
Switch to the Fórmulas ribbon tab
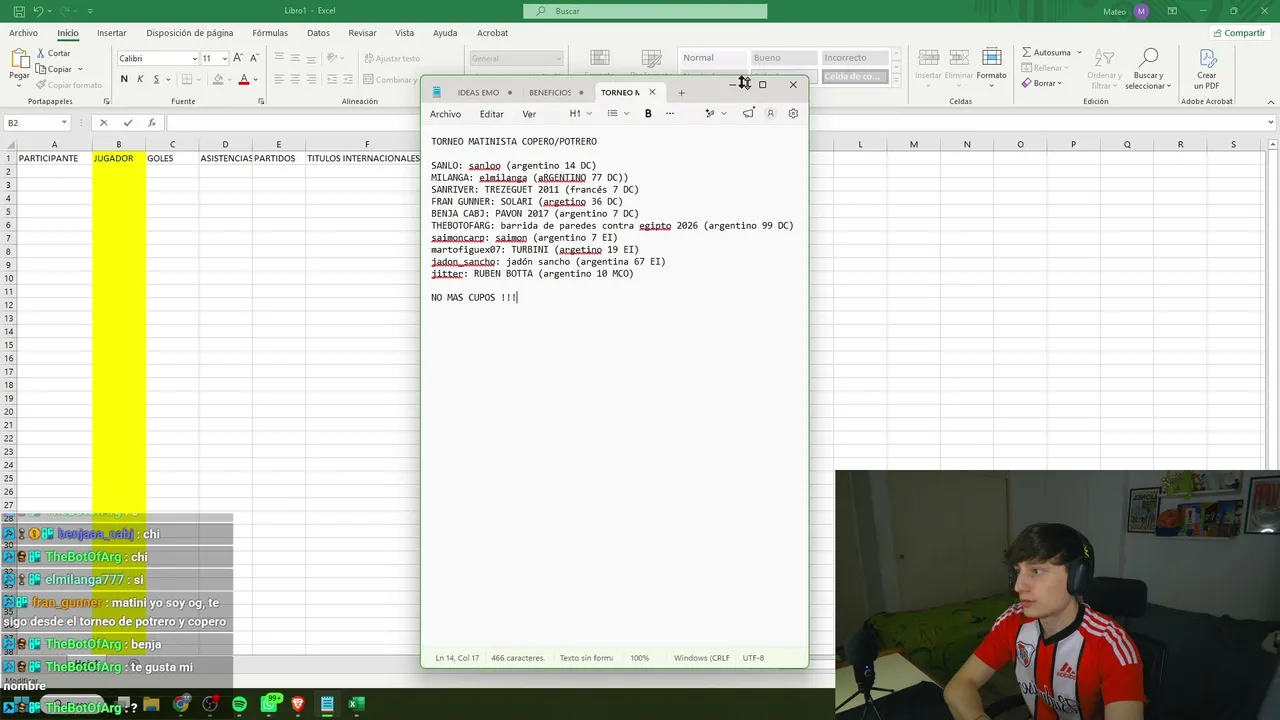click(x=270, y=33)
